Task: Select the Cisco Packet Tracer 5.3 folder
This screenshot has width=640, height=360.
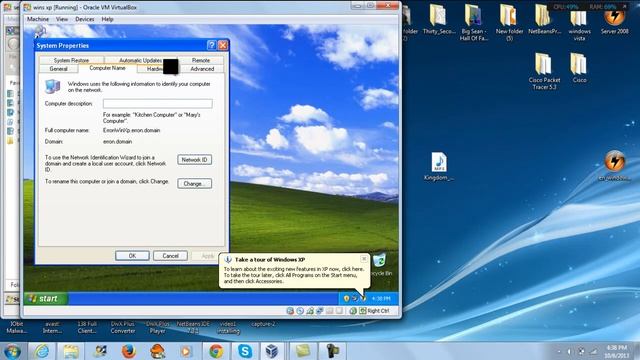Action: [544, 71]
